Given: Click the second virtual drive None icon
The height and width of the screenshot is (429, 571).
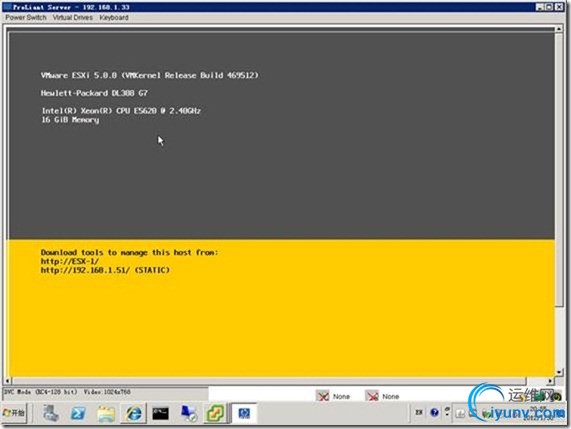Looking at the screenshot, I should 372,396.
